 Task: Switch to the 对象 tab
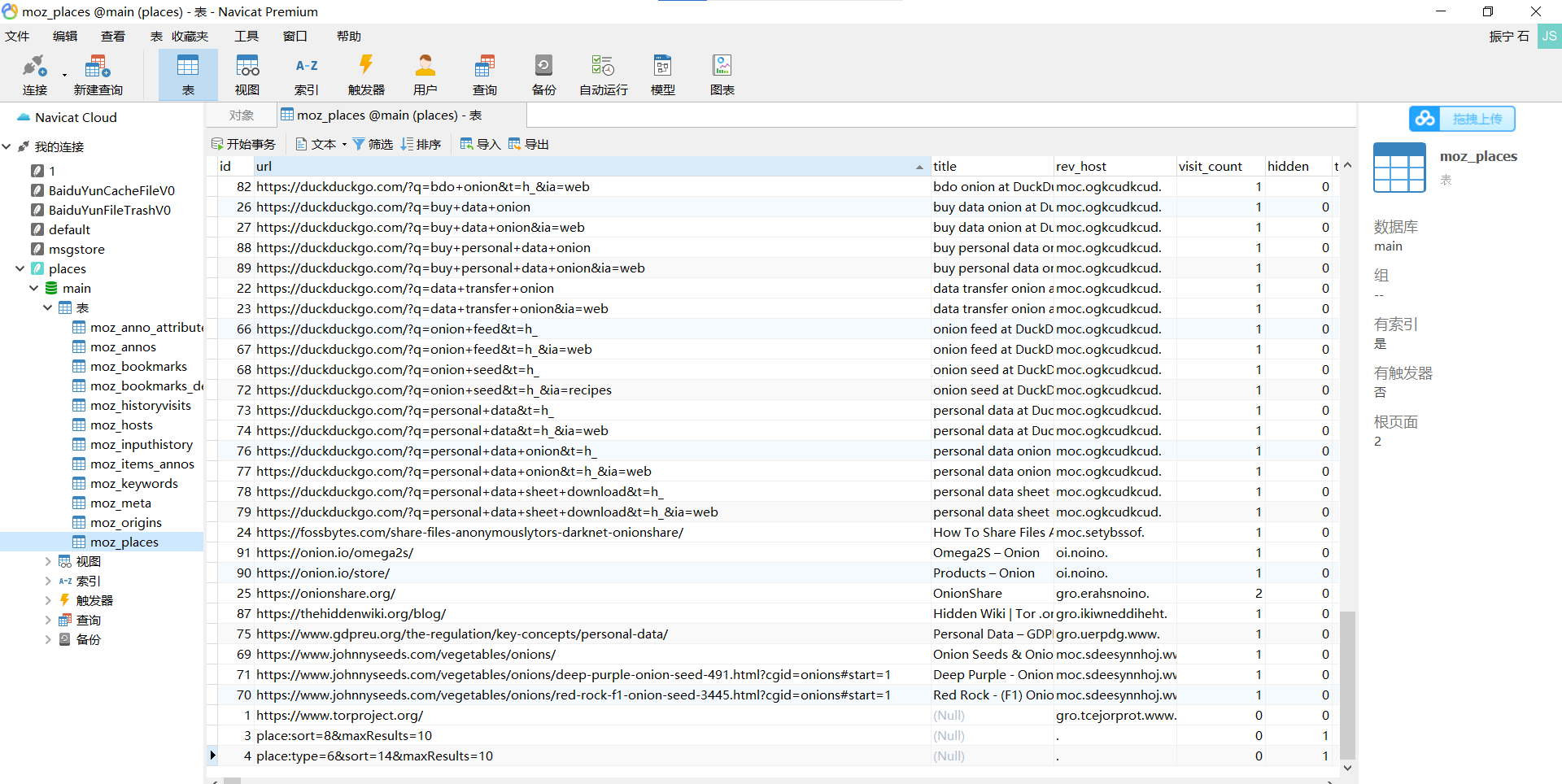coord(242,115)
